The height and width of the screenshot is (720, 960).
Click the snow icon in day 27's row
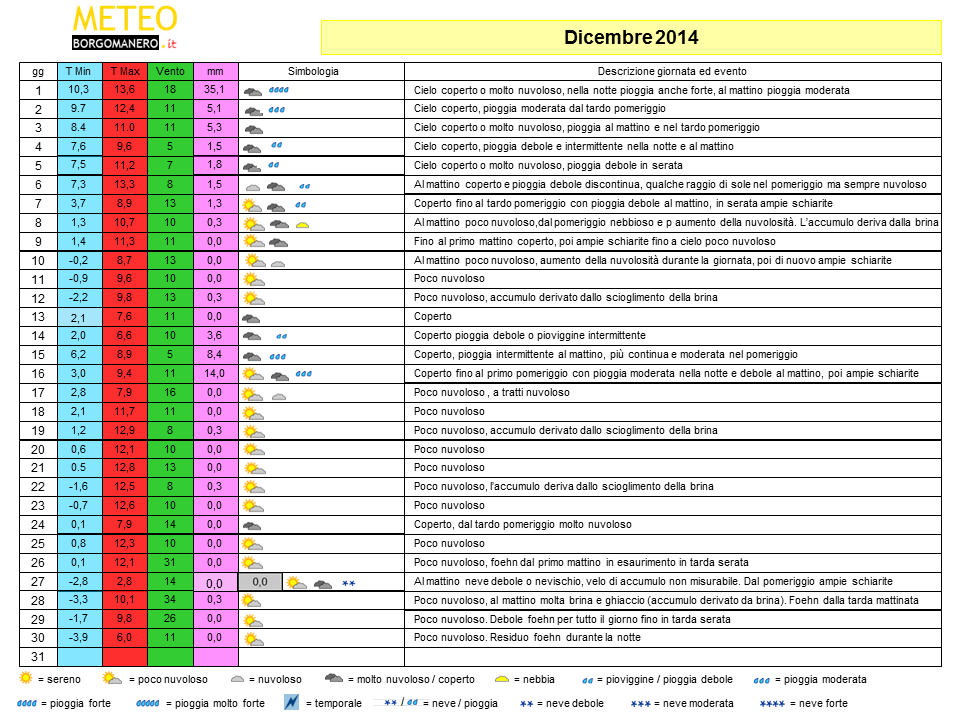(x=348, y=583)
